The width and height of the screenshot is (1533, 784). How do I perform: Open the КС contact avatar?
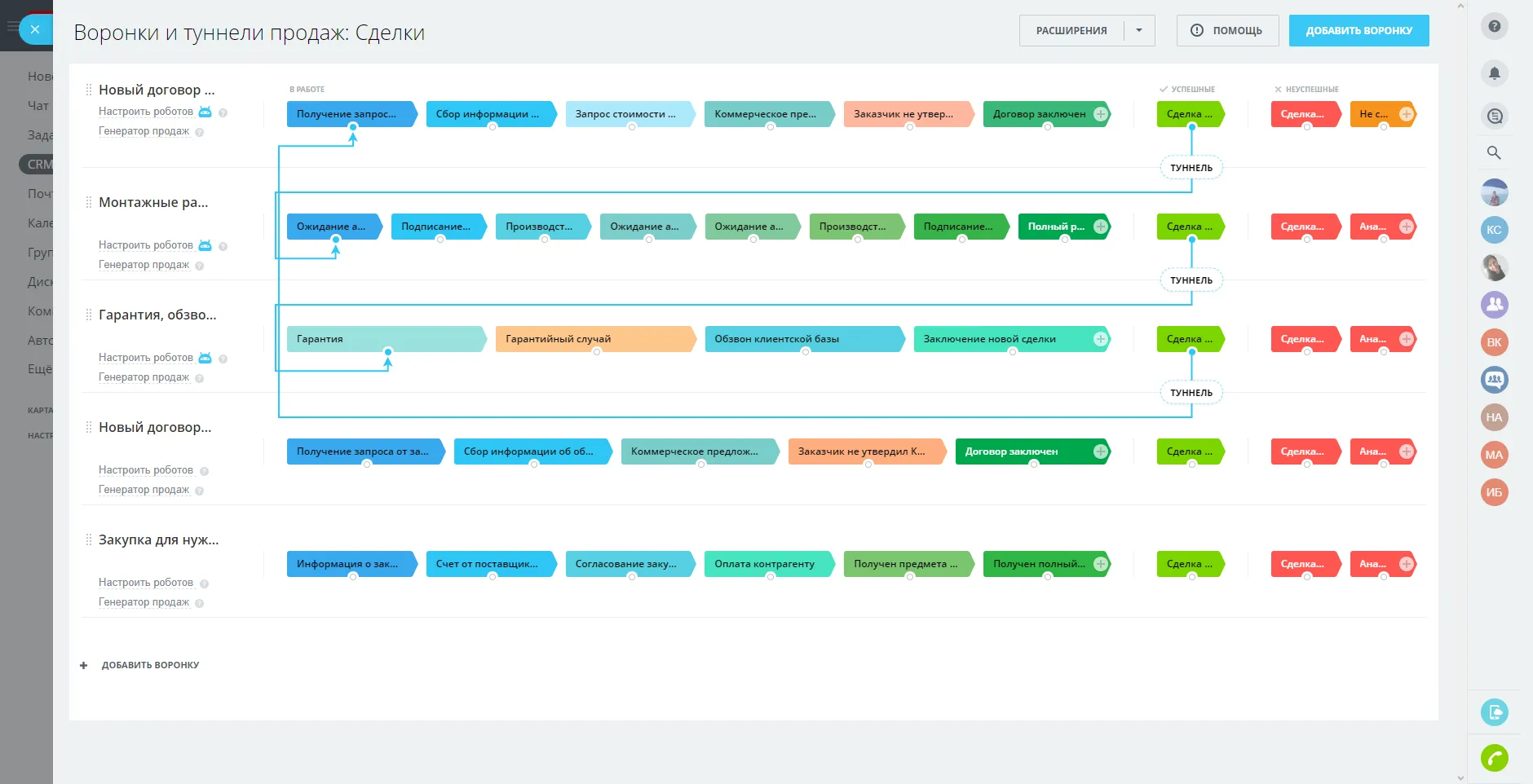(1494, 230)
